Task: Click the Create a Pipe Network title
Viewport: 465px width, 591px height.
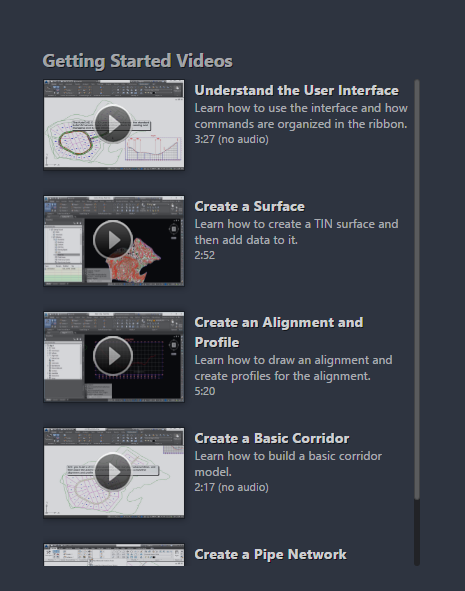Action: coord(270,554)
